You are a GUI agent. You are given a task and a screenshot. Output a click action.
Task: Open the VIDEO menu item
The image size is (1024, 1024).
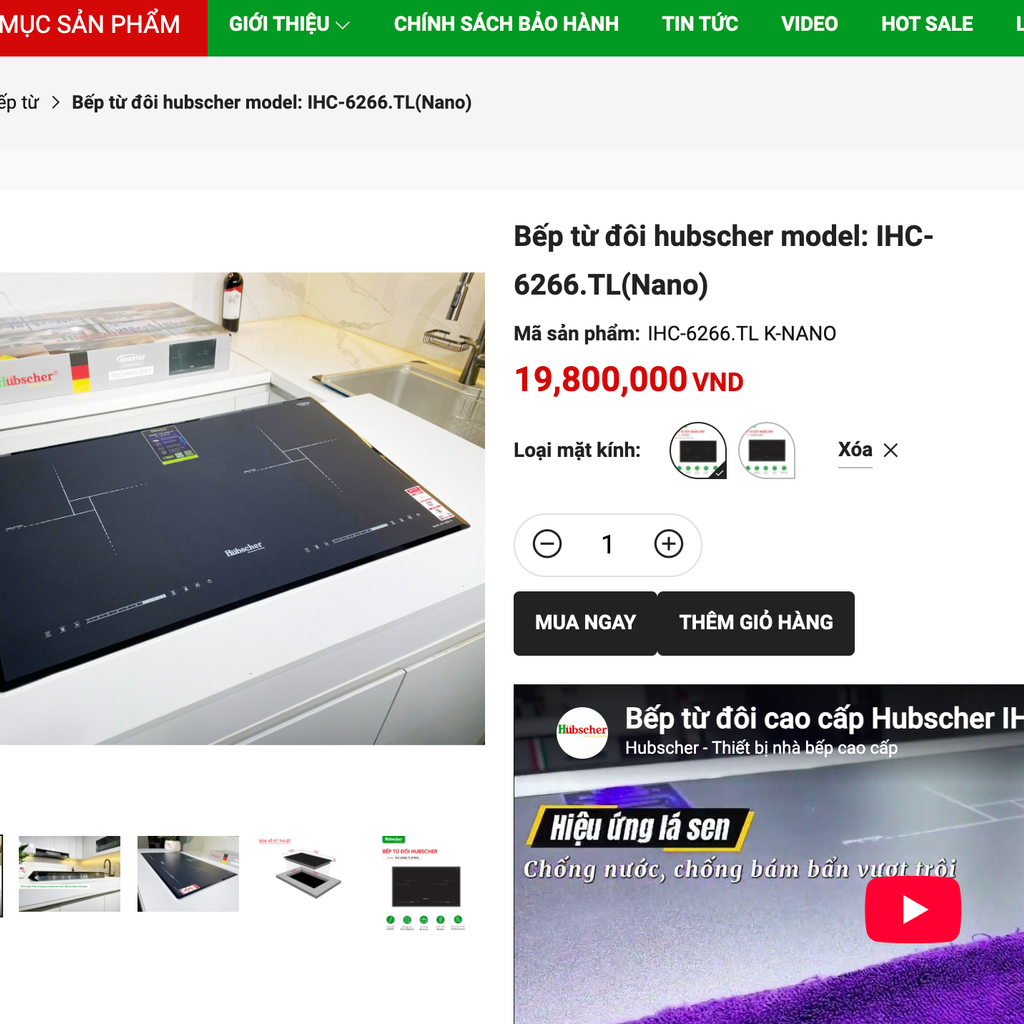point(809,24)
